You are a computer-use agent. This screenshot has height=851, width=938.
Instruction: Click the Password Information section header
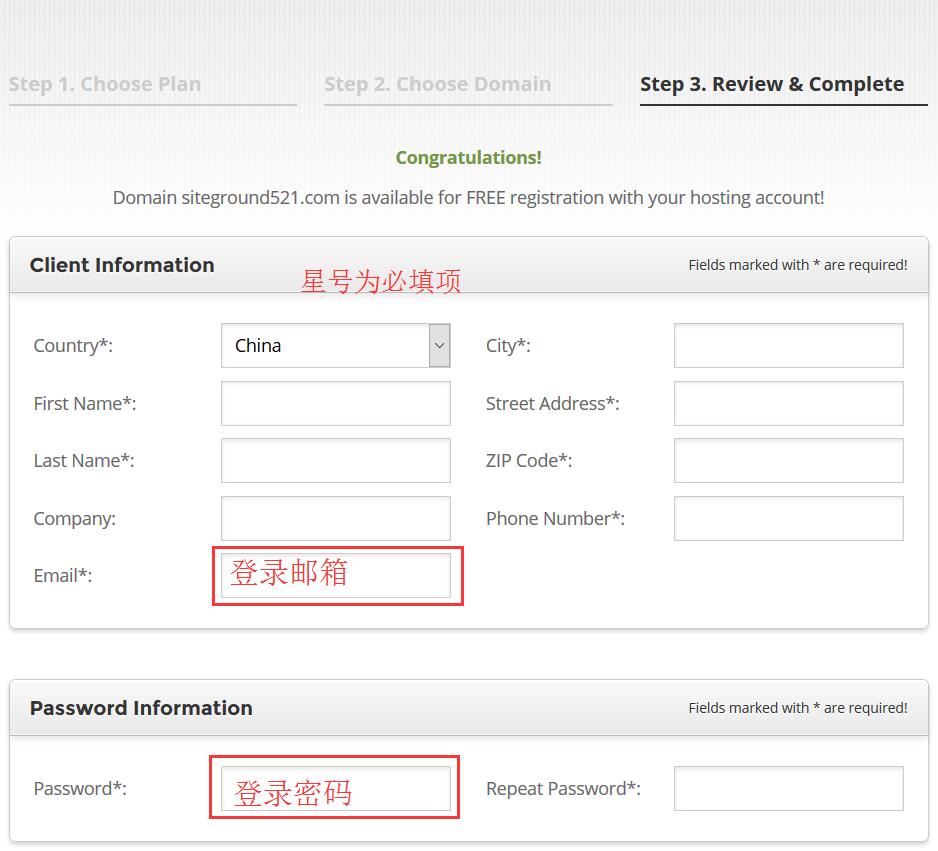[141, 708]
